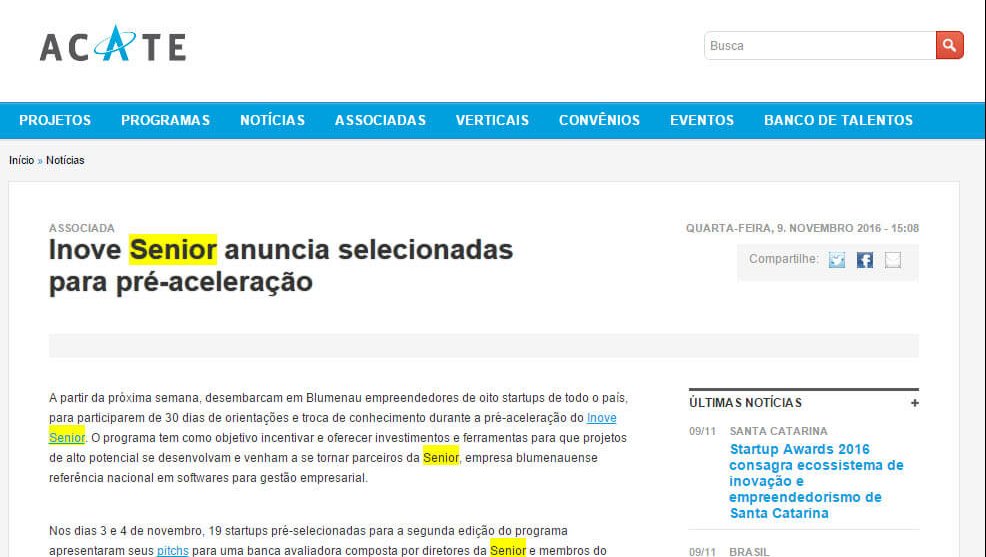This screenshot has height=557, width=986.
Task: Click the ACATE logo
Action: (x=113, y=44)
